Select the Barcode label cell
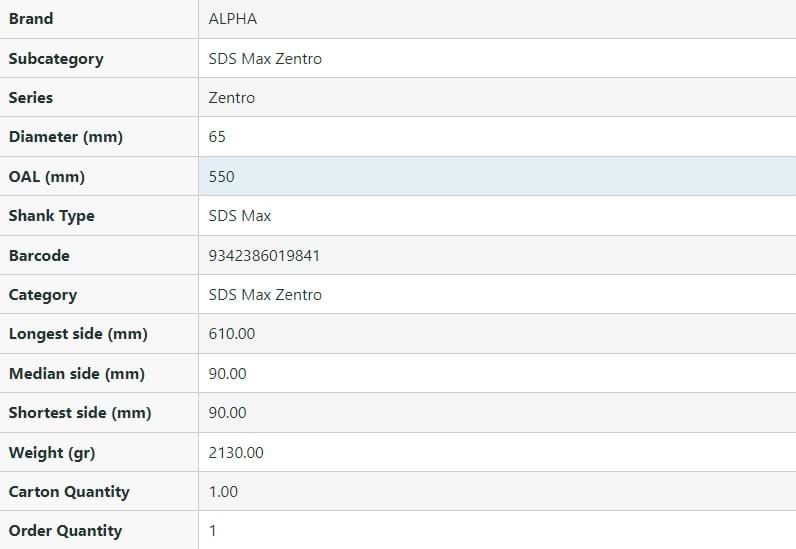 (39, 256)
